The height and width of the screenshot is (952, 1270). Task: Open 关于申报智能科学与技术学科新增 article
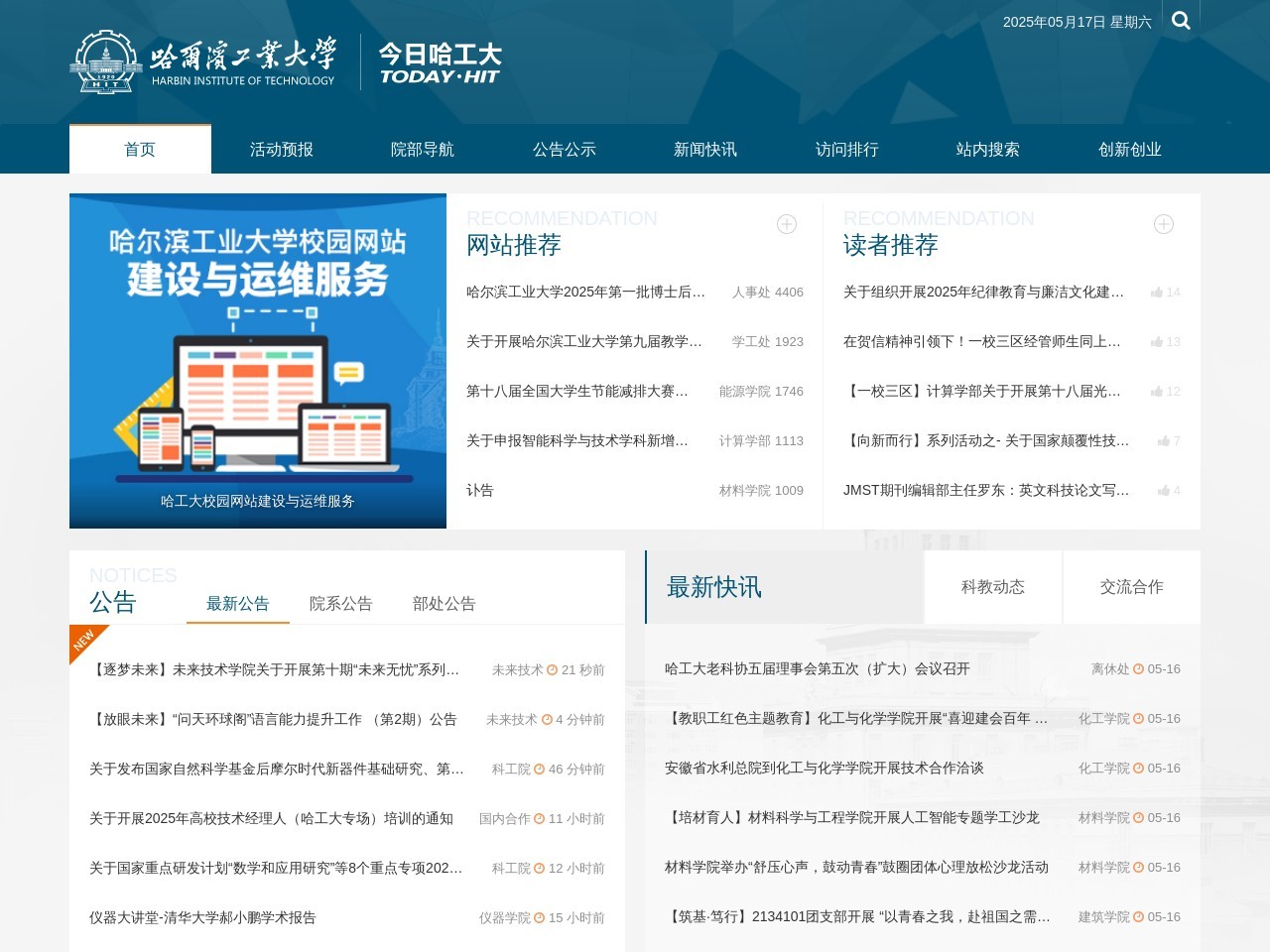577,441
